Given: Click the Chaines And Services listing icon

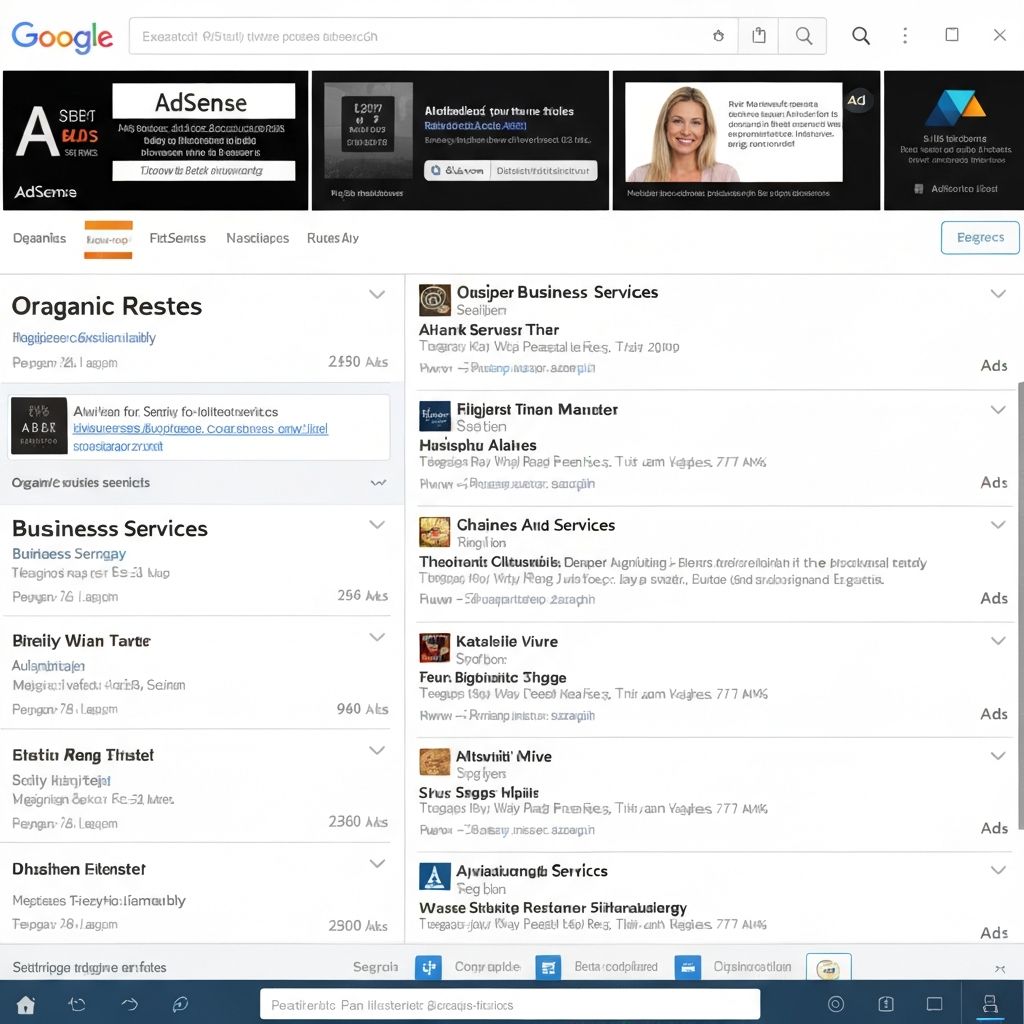Looking at the screenshot, I should pos(435,531).
